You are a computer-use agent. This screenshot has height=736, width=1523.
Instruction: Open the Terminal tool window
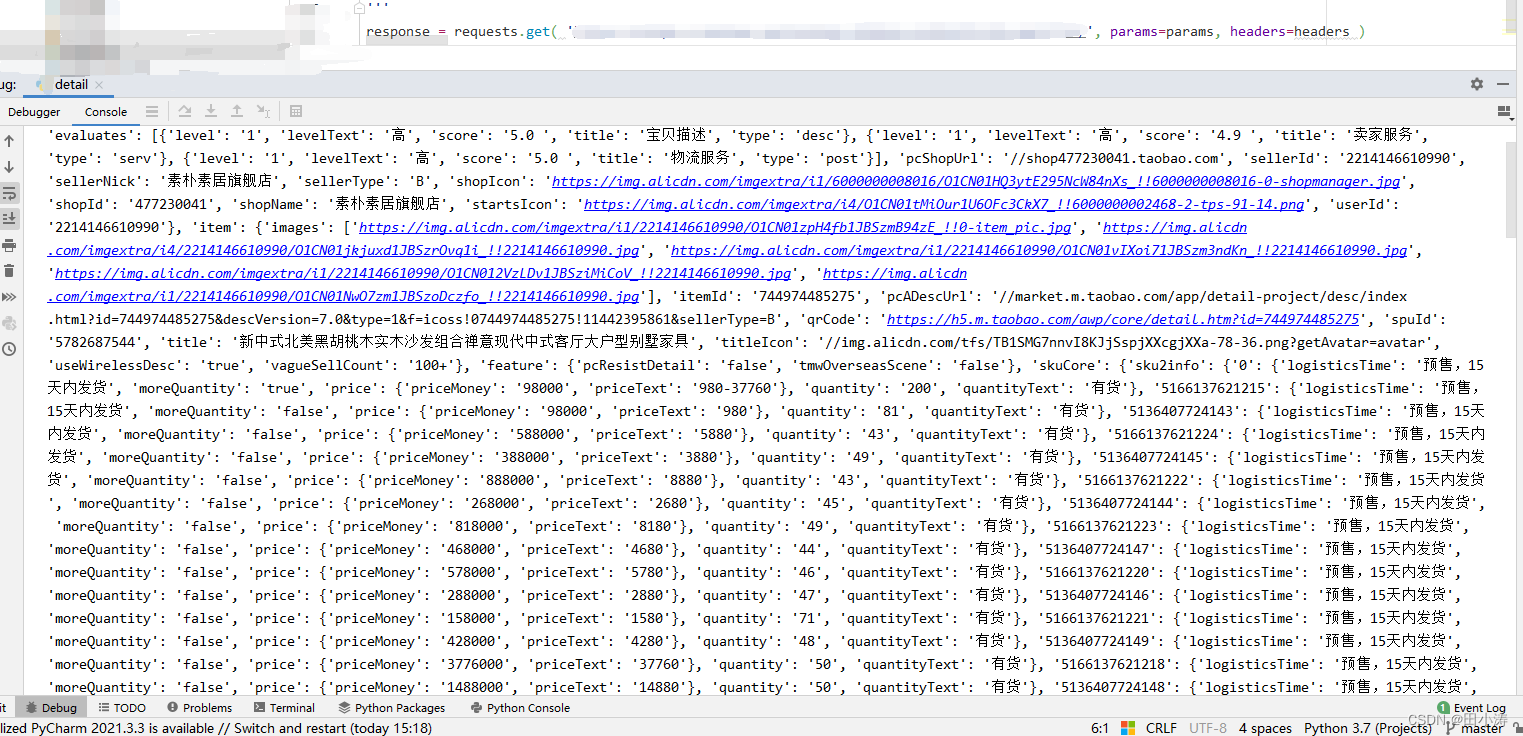point(282,707)
